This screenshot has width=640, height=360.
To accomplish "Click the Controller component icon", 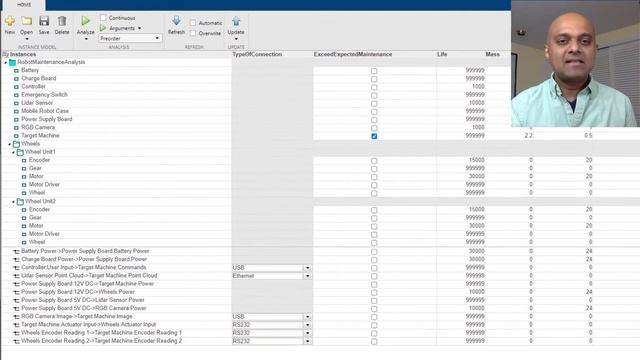I will (x=16, y=87).
